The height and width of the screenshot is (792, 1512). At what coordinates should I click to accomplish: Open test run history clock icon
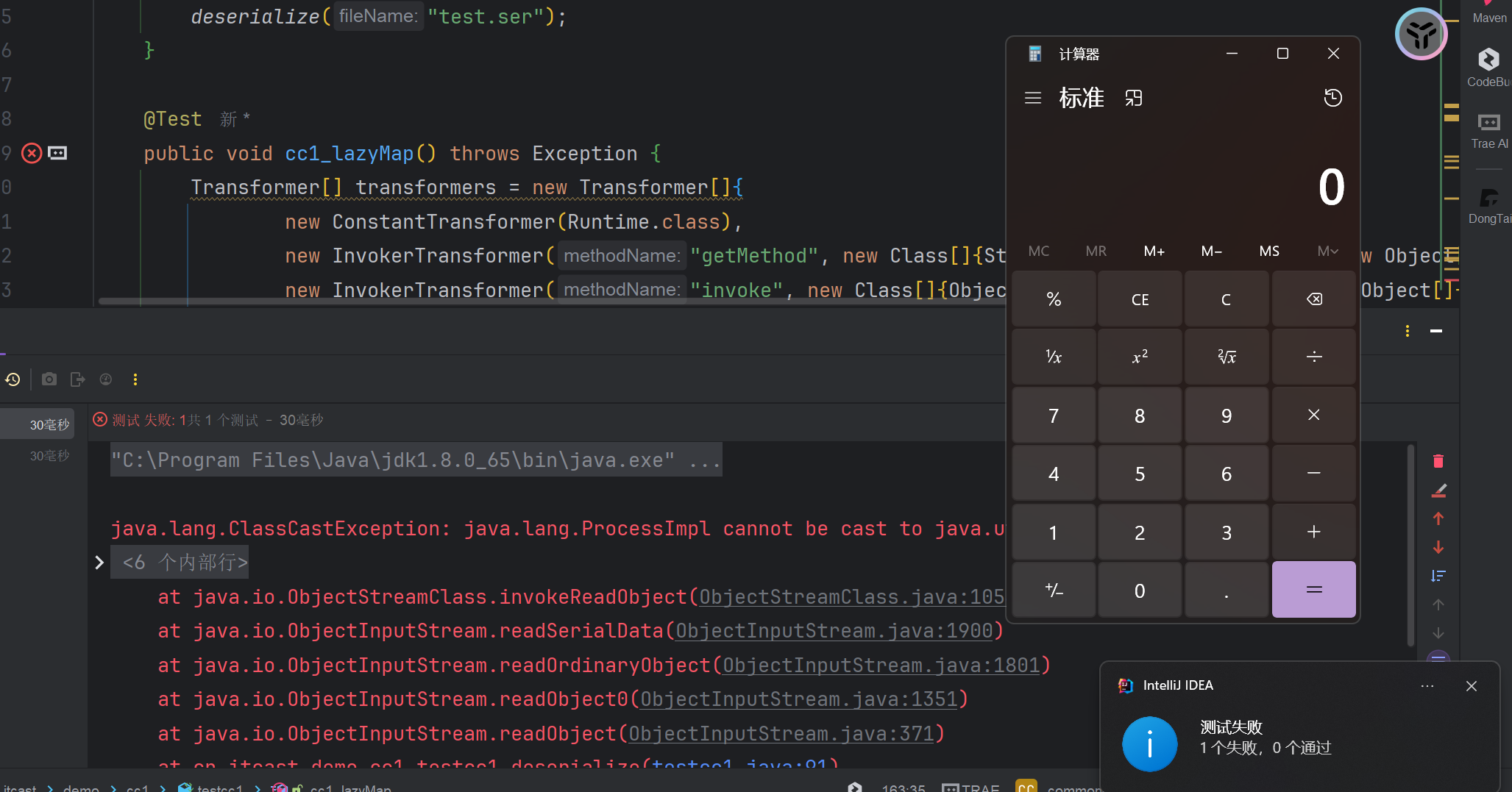13,379
